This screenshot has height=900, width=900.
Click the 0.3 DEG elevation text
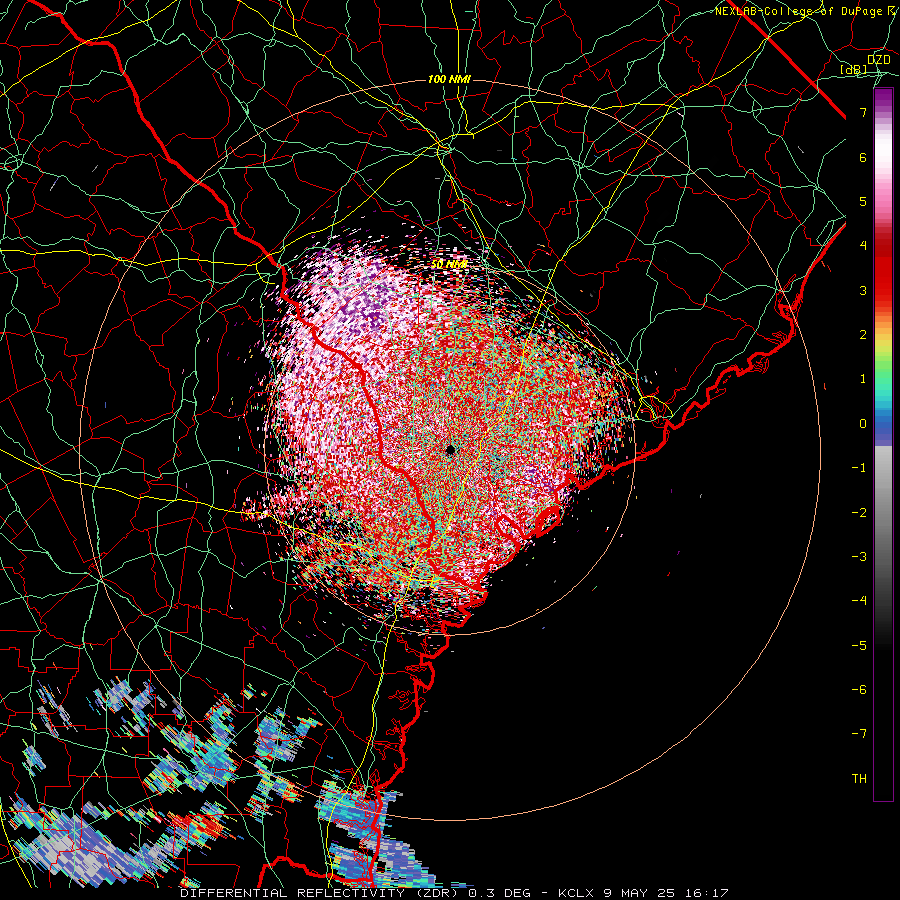click(502, 893)
